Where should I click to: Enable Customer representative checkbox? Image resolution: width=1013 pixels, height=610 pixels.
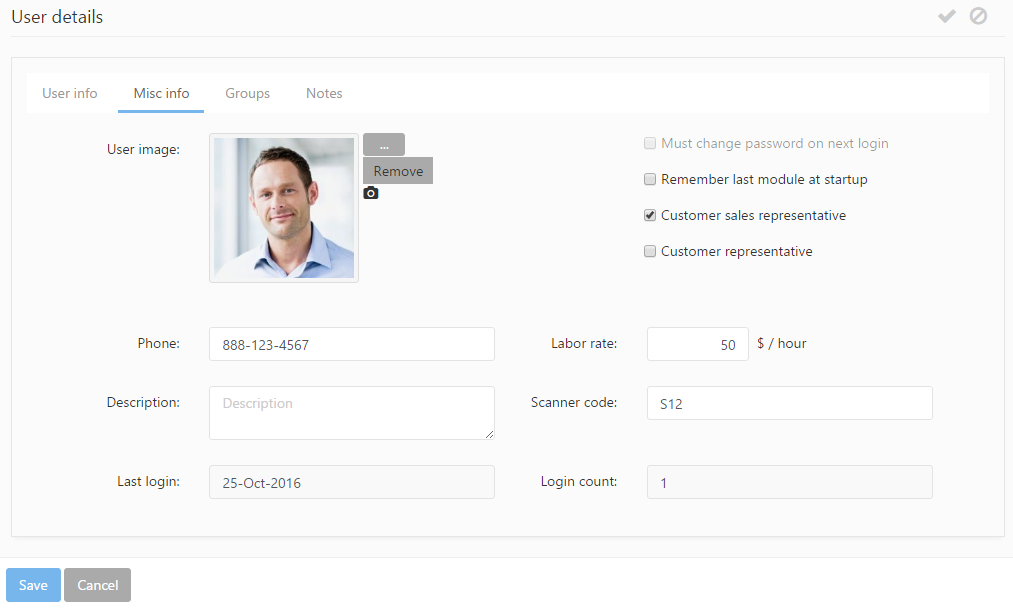(650, 252)
